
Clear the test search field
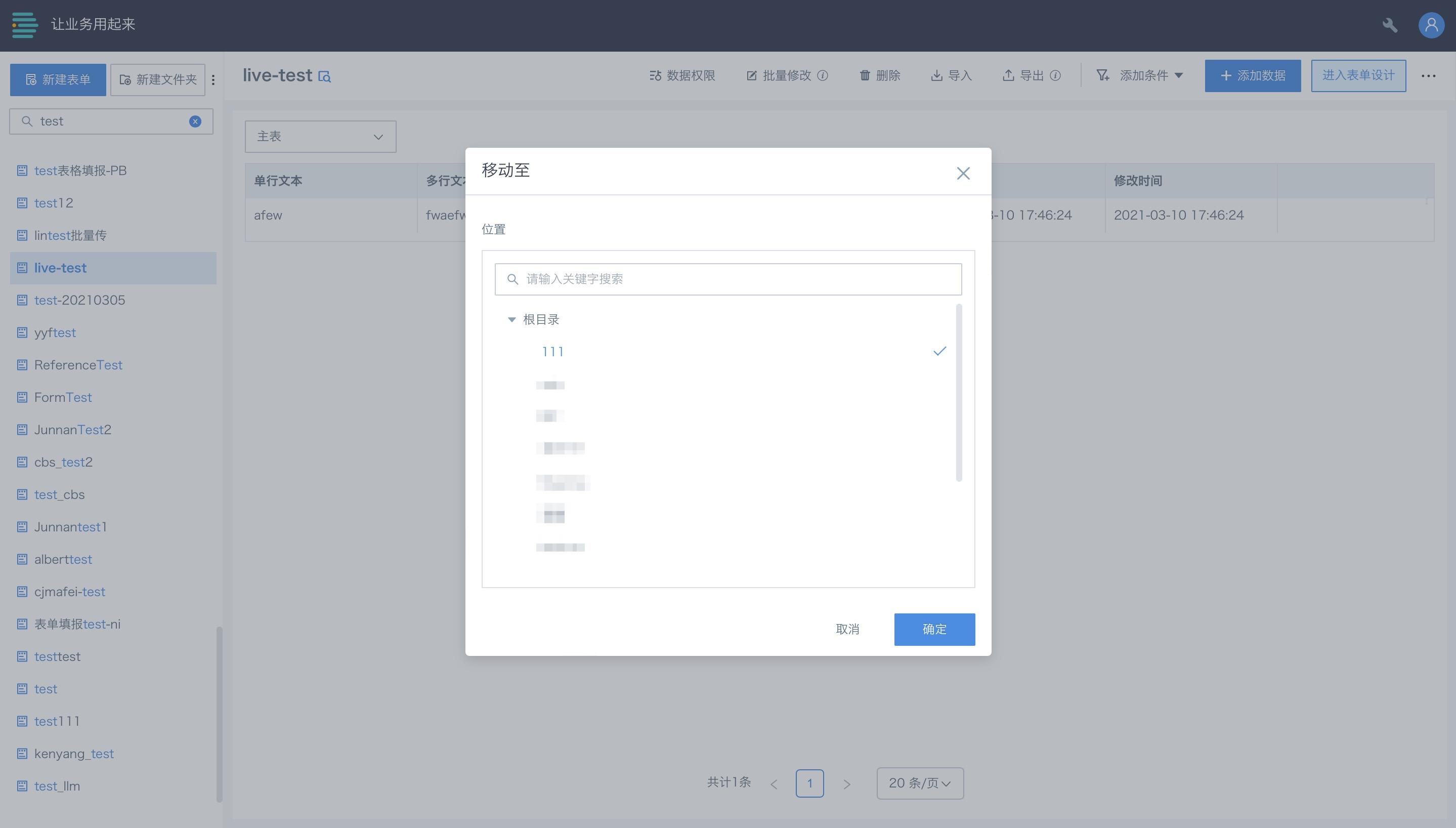pyautogui.click(x=195, y=121)
